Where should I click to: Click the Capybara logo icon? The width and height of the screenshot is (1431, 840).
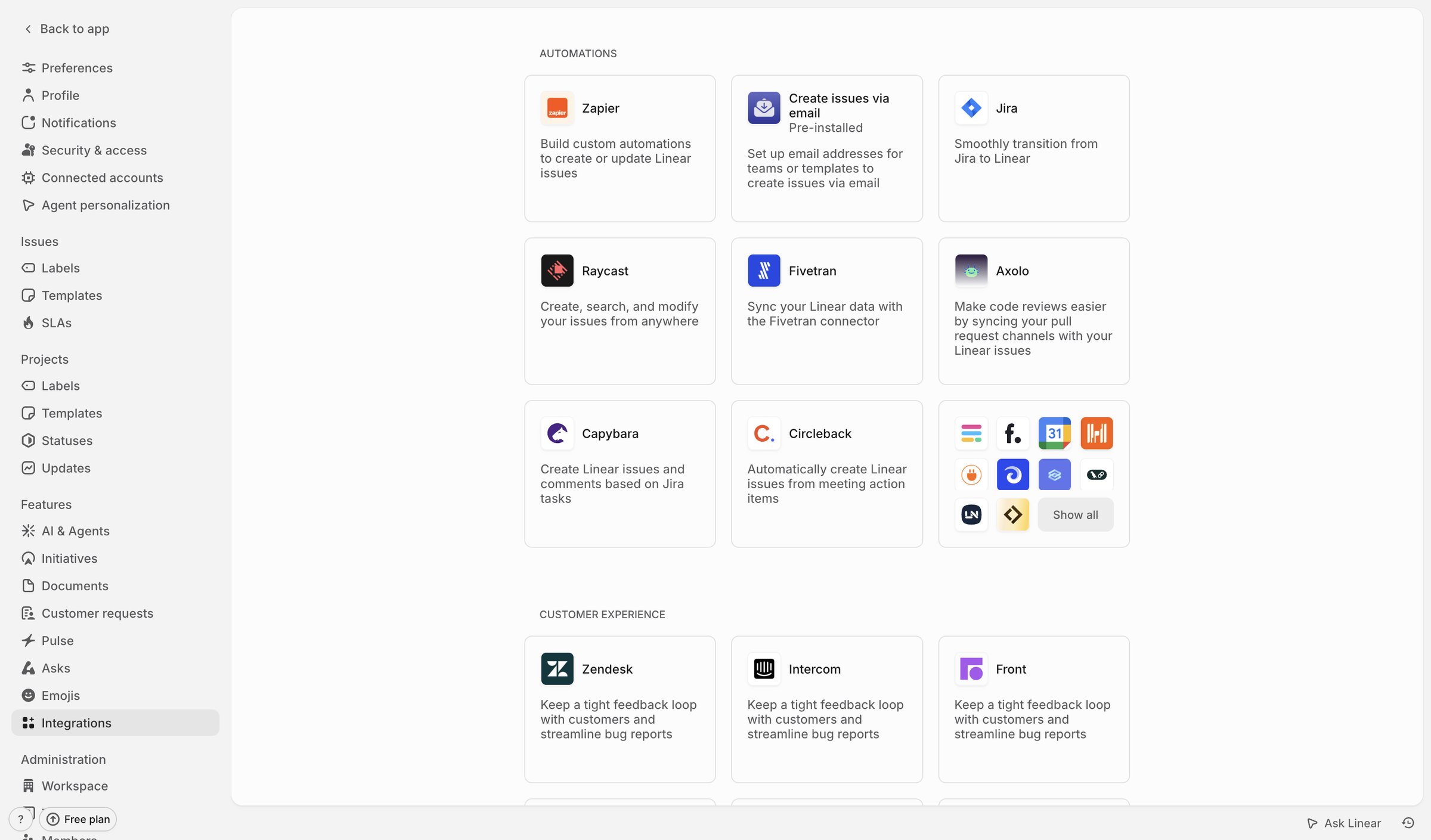tap(557, 433)
